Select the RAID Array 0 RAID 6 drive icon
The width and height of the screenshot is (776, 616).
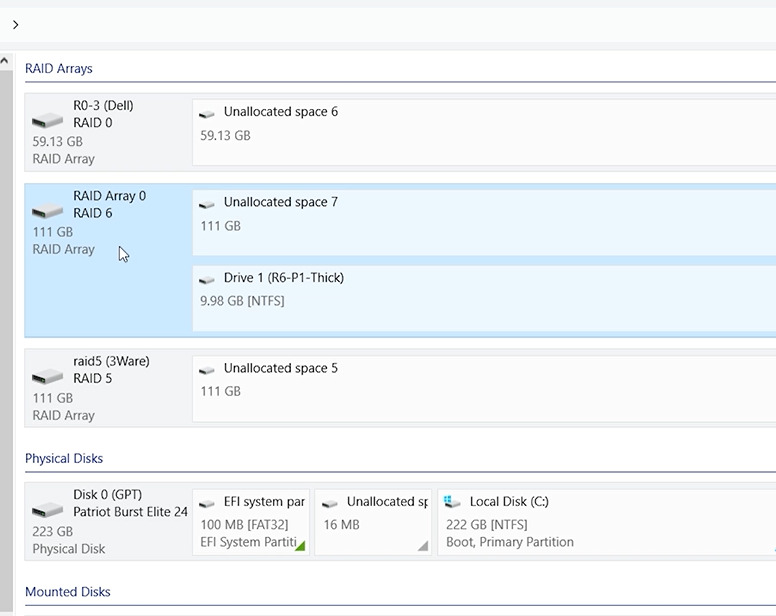click(48, 211)
